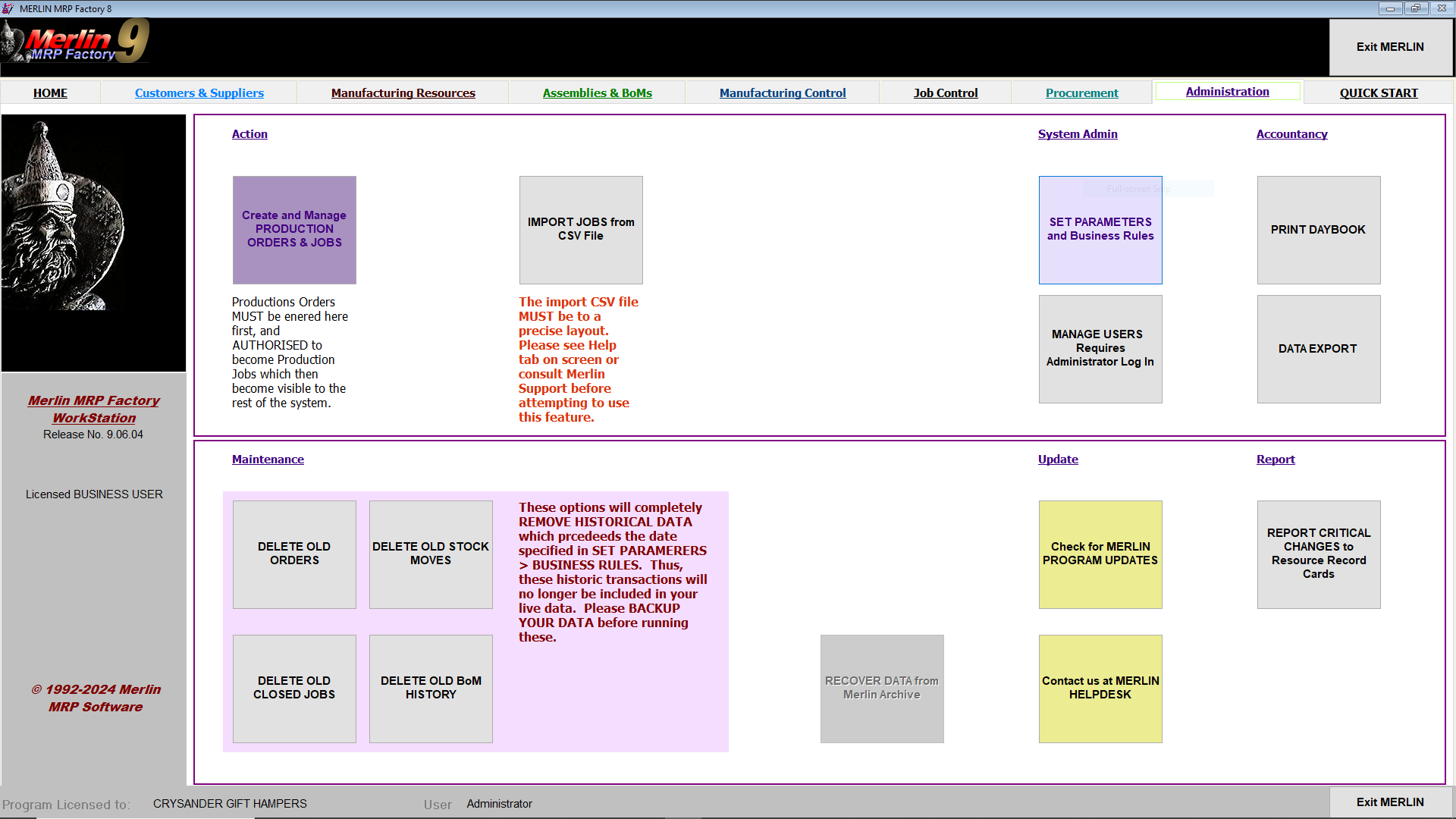This screenshot has width=1456, height=819.
Task: Open SET PARAMETERS and Business Rules
Action: click(1100, 230)
